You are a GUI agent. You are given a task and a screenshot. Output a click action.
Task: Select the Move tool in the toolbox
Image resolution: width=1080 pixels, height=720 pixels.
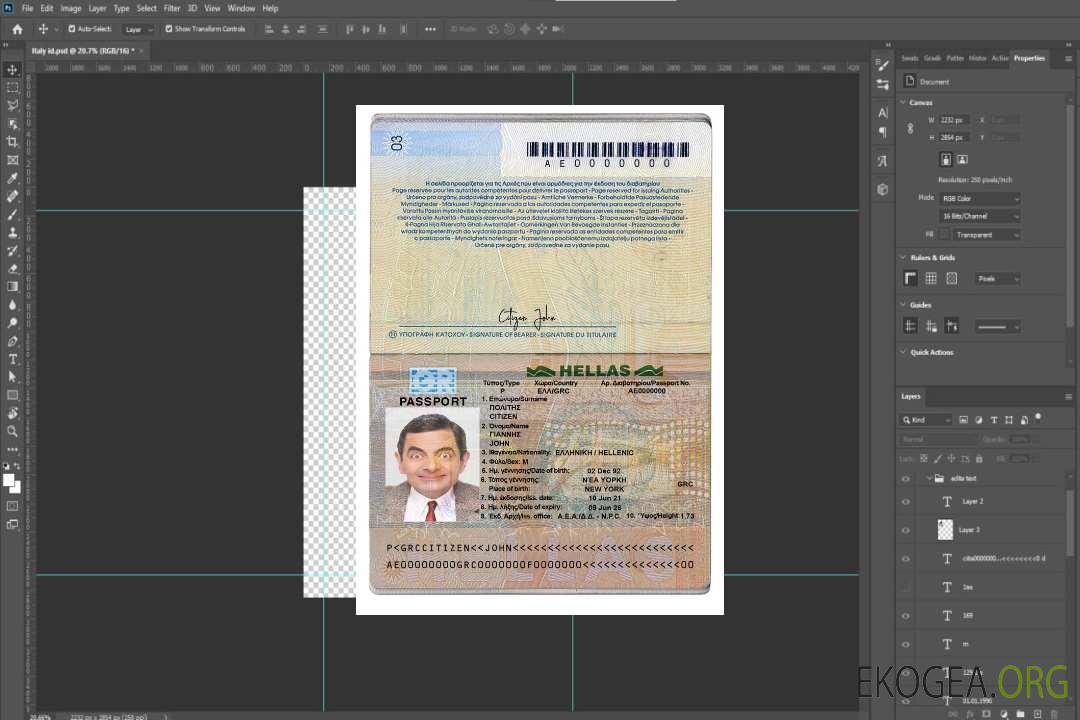(12, 70)
